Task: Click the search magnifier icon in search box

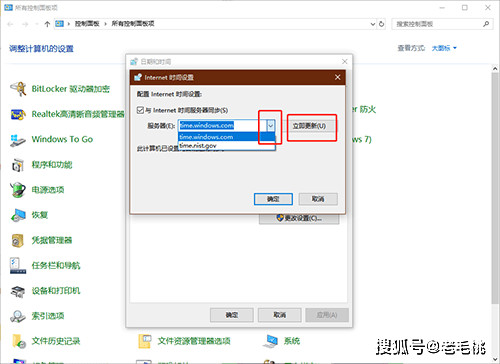Action: pos(486,24)
